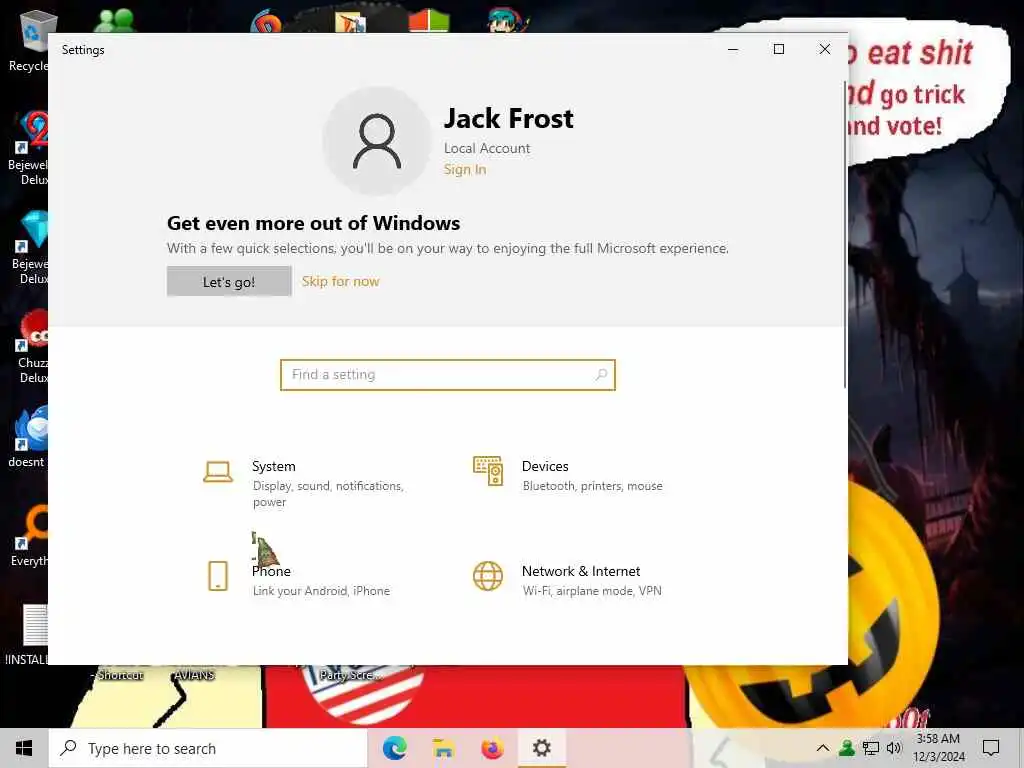Click the Let's go! button
The height and width of the screenshot is (768, 1024).
229,281
